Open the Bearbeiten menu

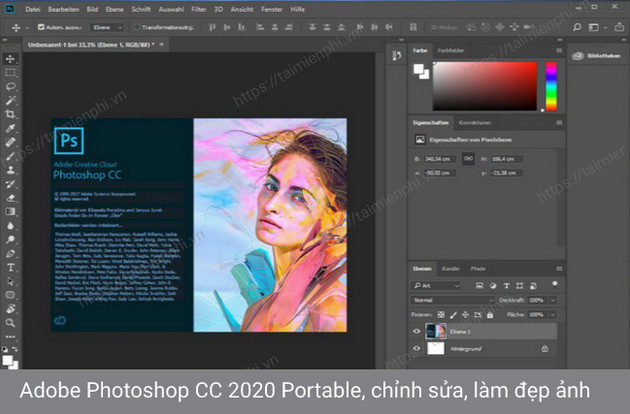63,9
